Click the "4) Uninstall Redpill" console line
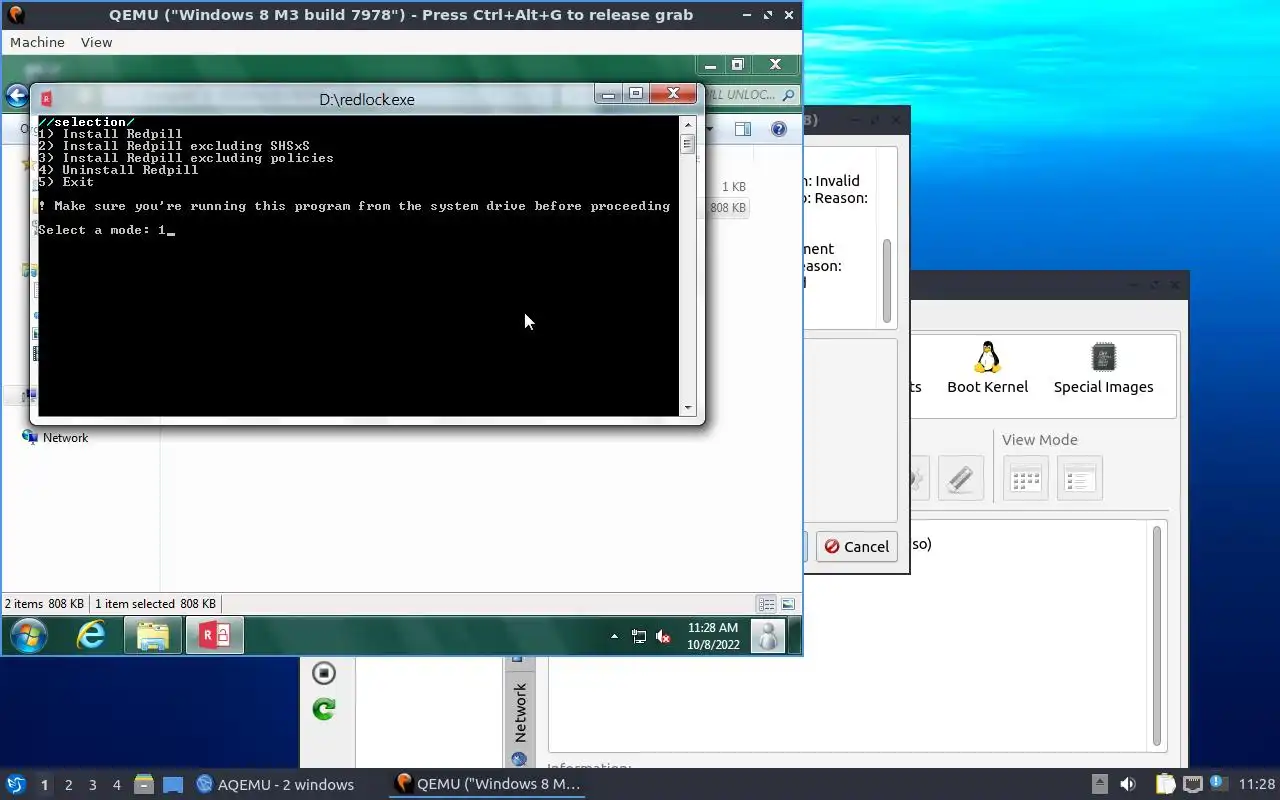Screen dimensions: 1280x800 pos(118,170)
